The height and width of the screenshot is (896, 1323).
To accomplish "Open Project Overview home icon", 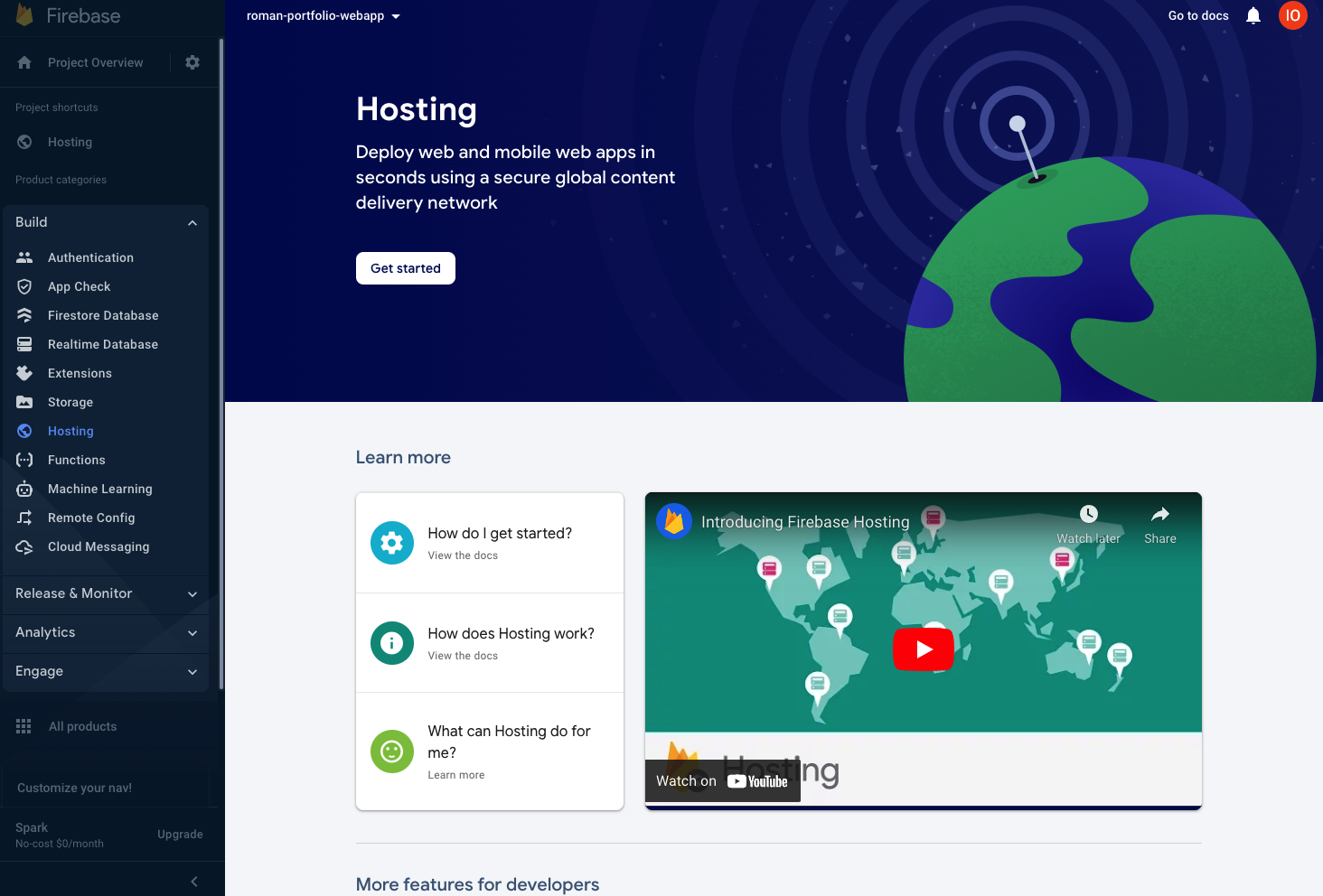I will click(x=24, y=62).
